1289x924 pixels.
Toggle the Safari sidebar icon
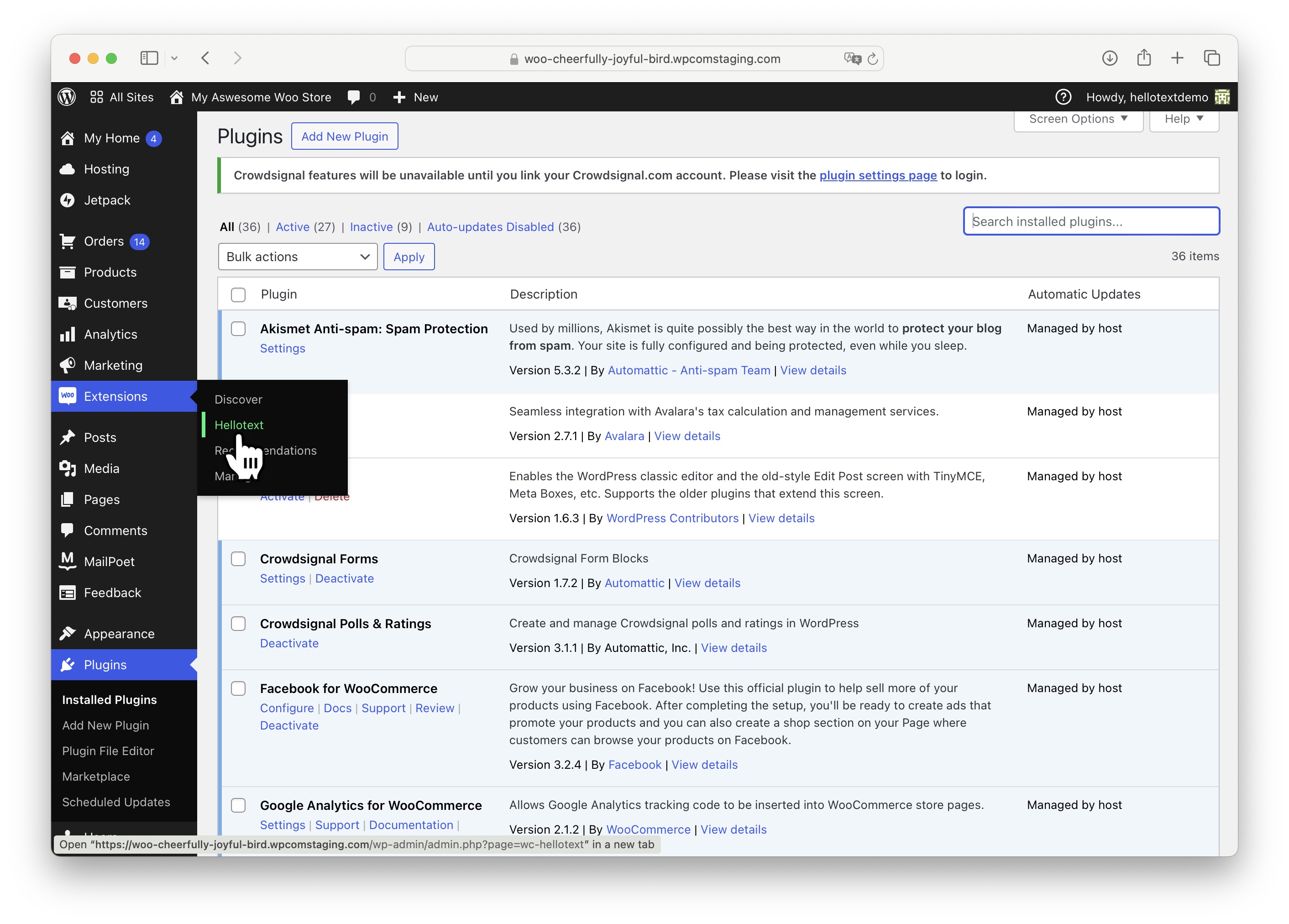click(x=149, y=58)
